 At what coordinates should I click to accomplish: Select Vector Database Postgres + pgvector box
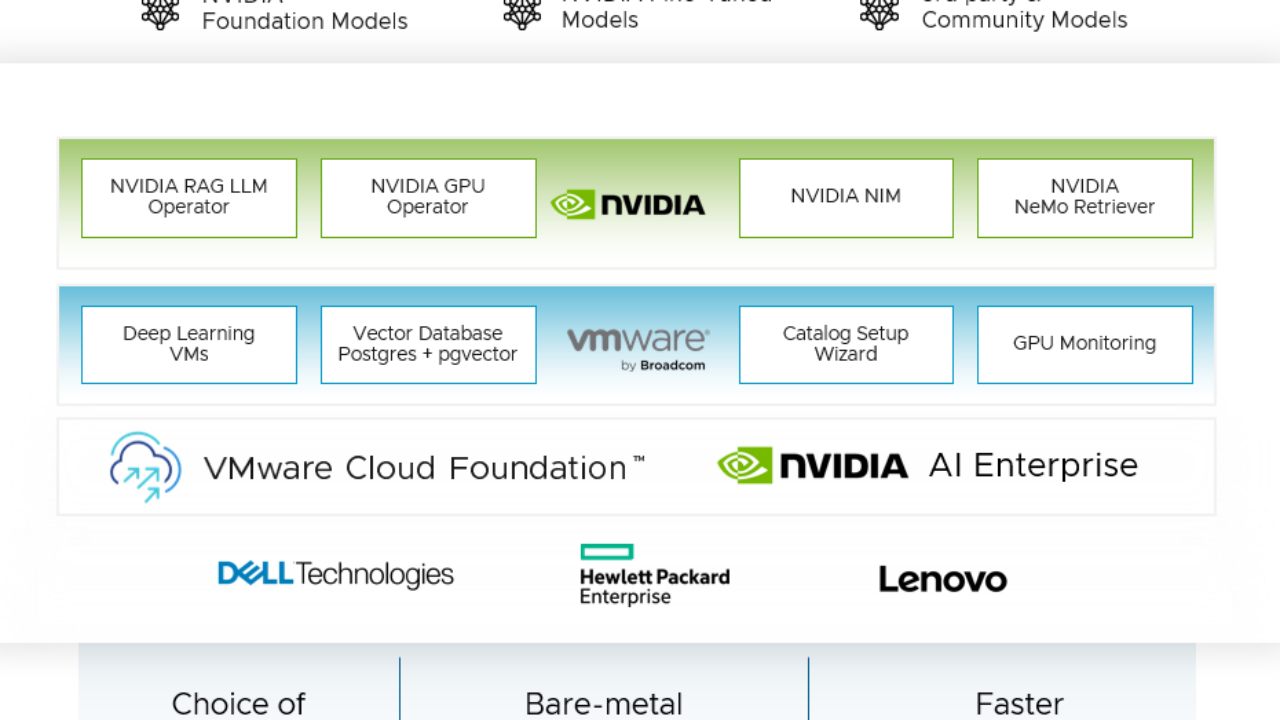[428, 345]
